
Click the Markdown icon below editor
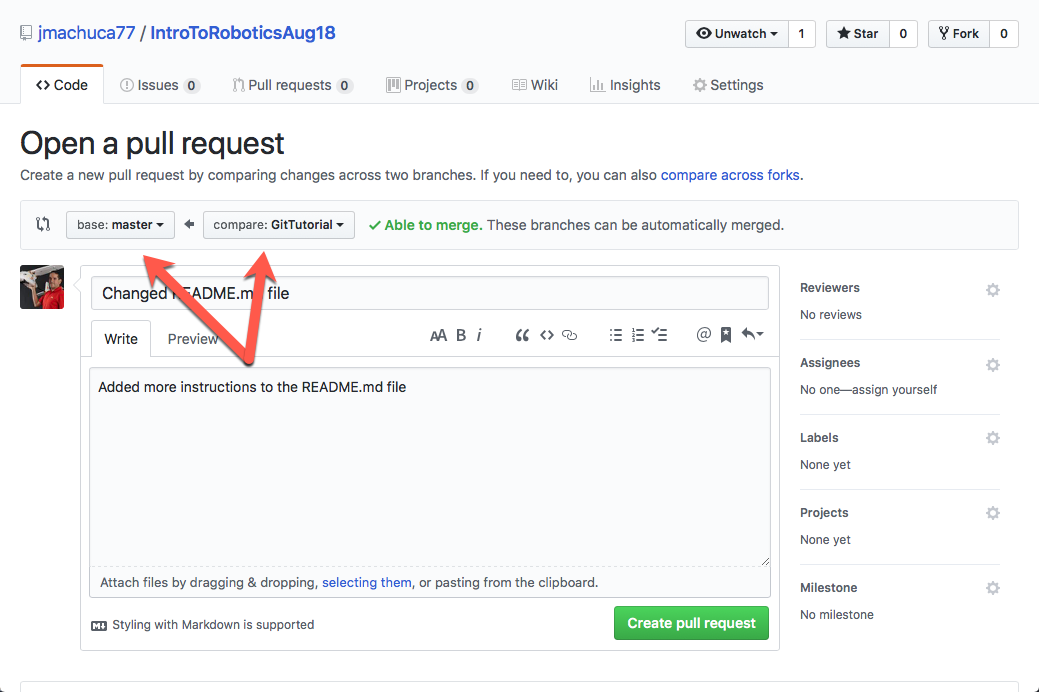(99, 626)
